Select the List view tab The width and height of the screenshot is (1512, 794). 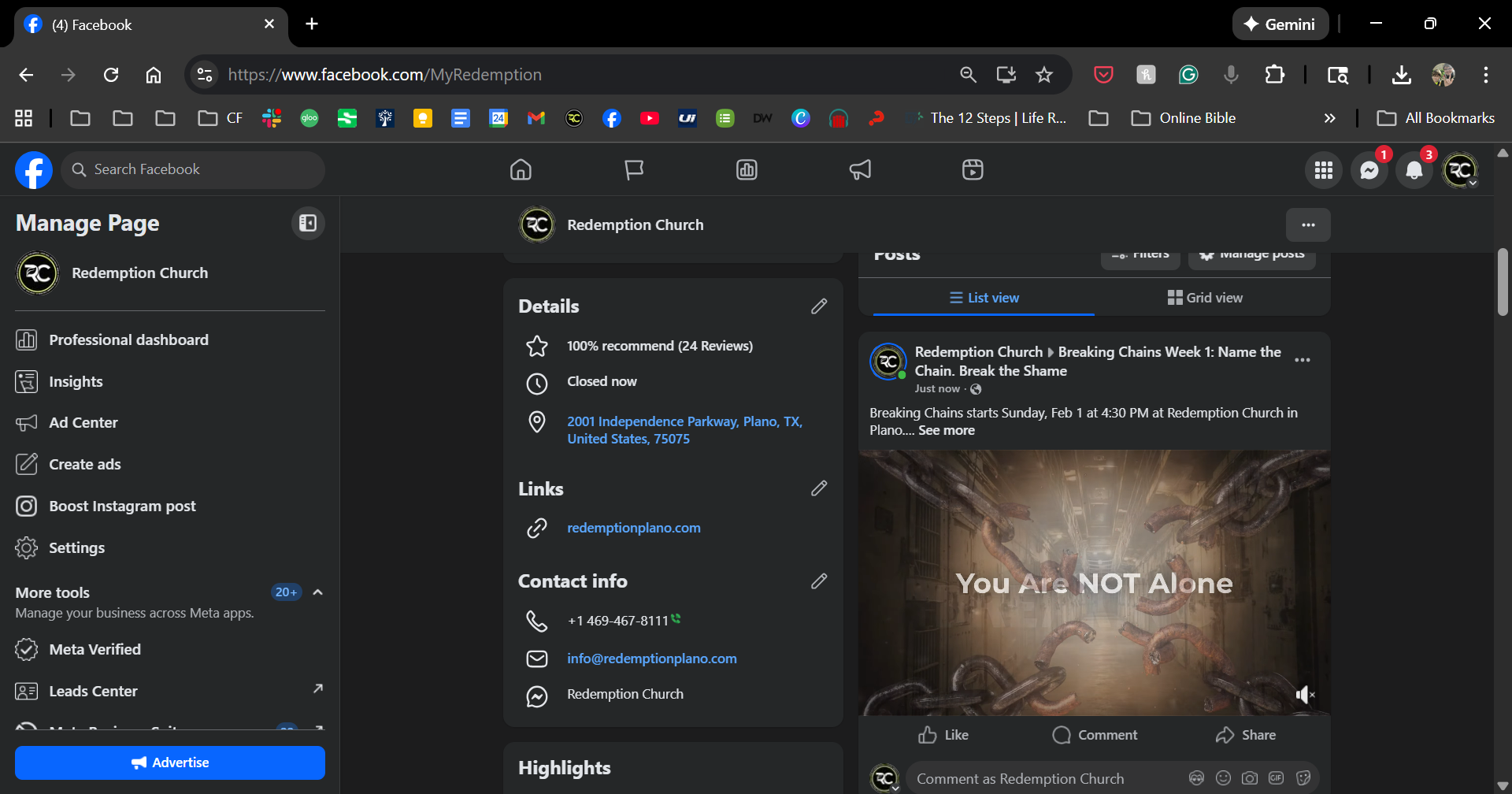(x=984, y=298)
